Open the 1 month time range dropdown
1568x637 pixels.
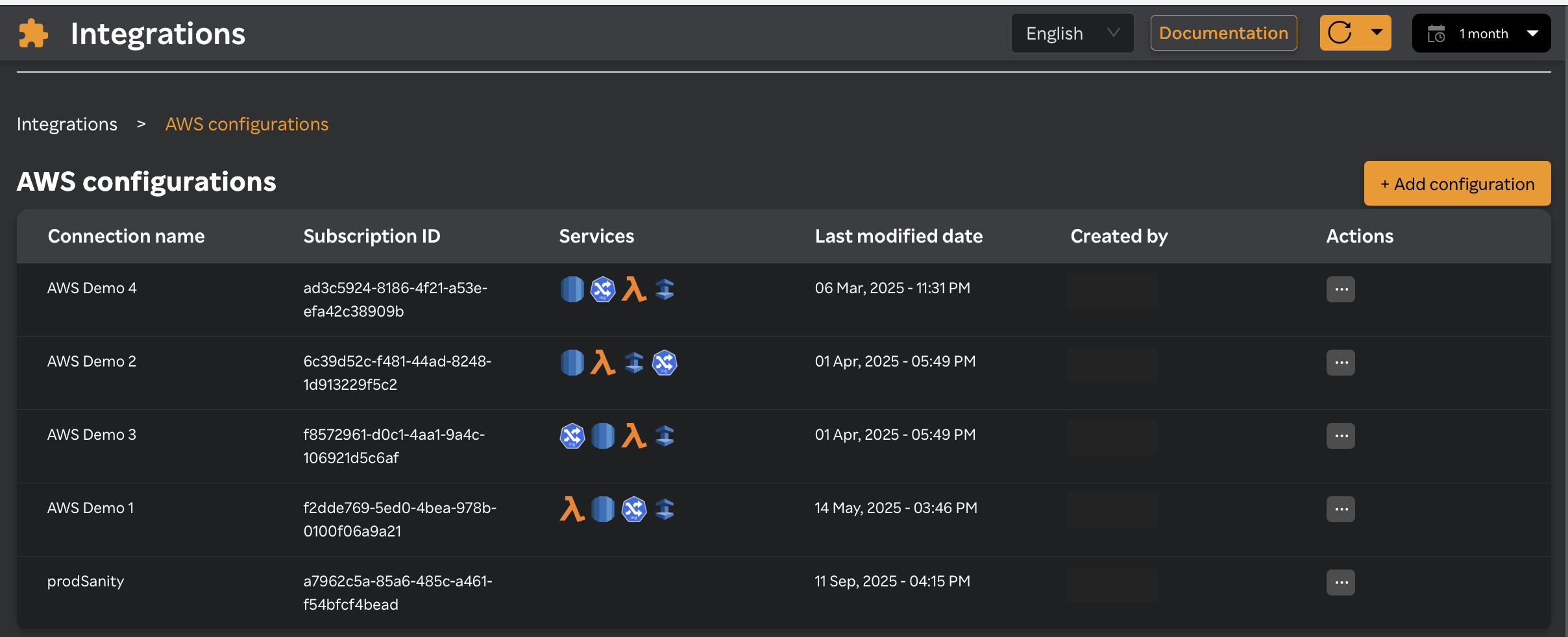tap(1481, 33)
